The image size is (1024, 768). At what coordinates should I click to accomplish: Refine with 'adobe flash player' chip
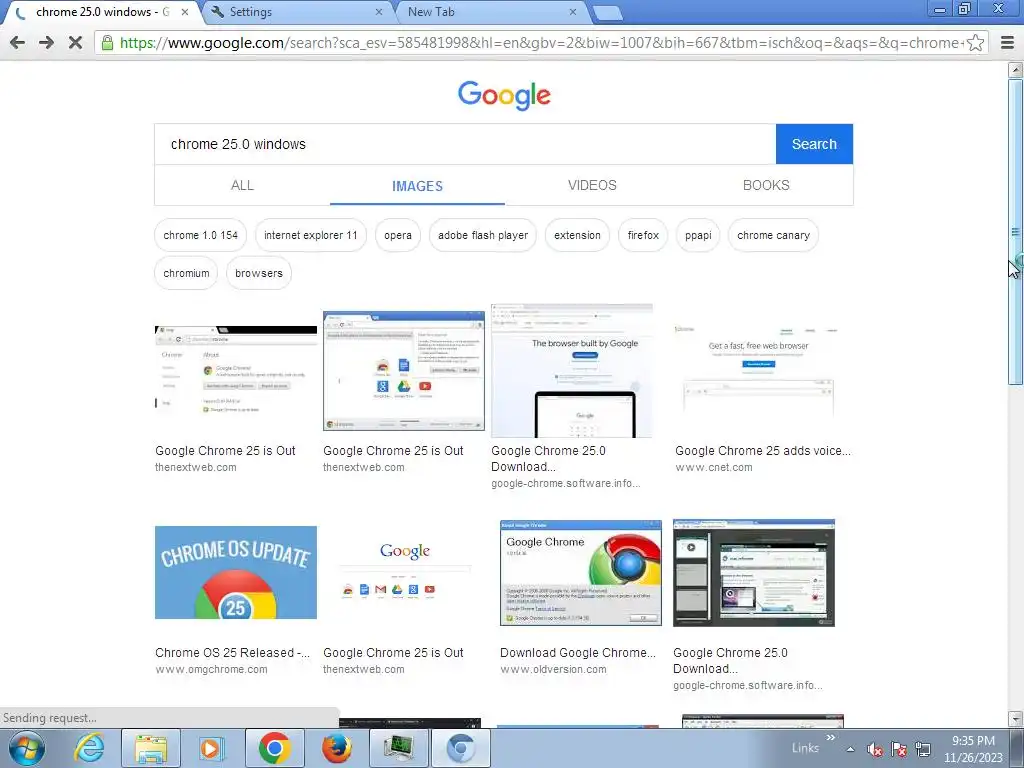point(483,235)
